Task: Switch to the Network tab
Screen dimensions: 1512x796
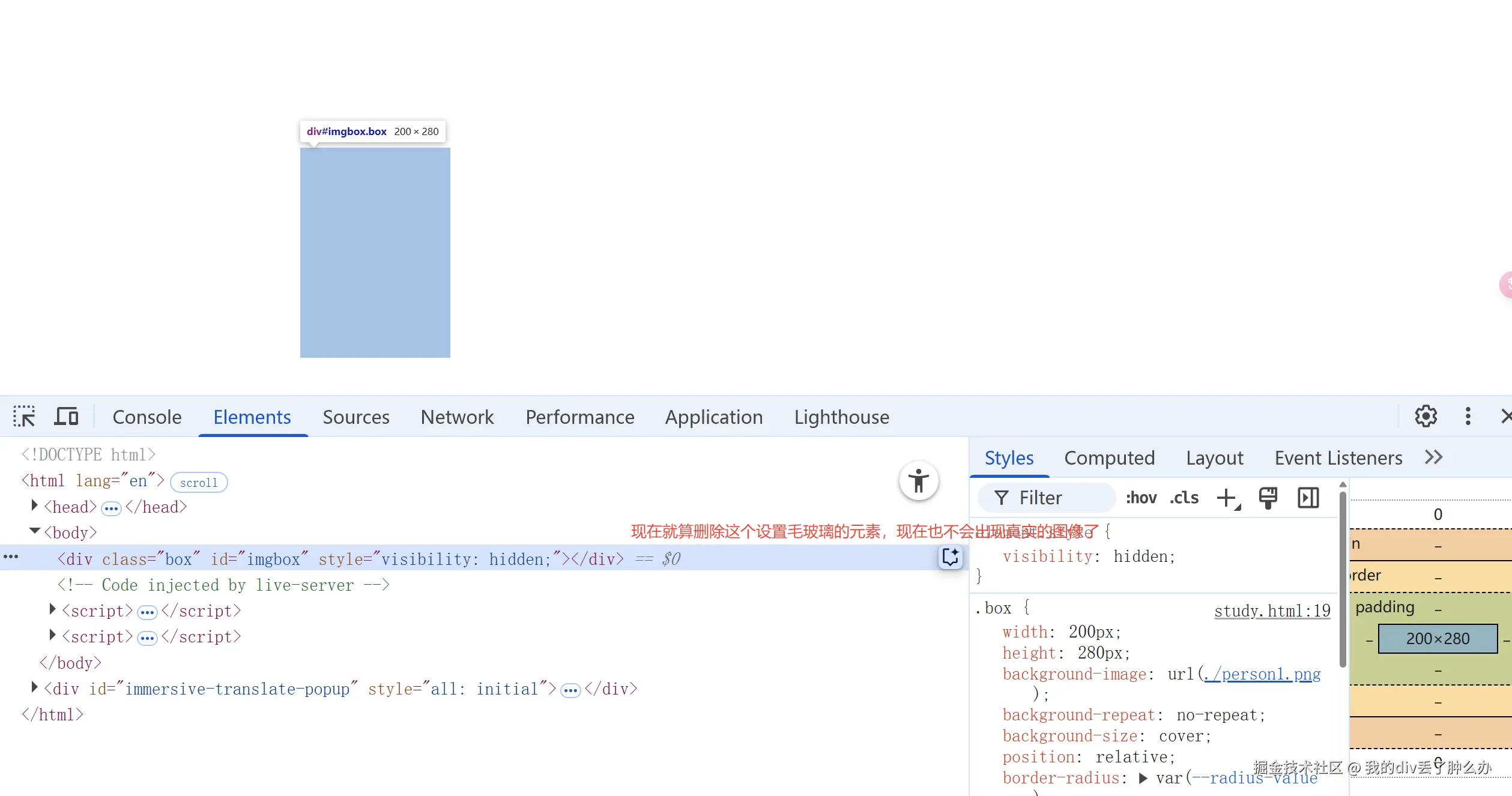Action: tap(457, 417)
